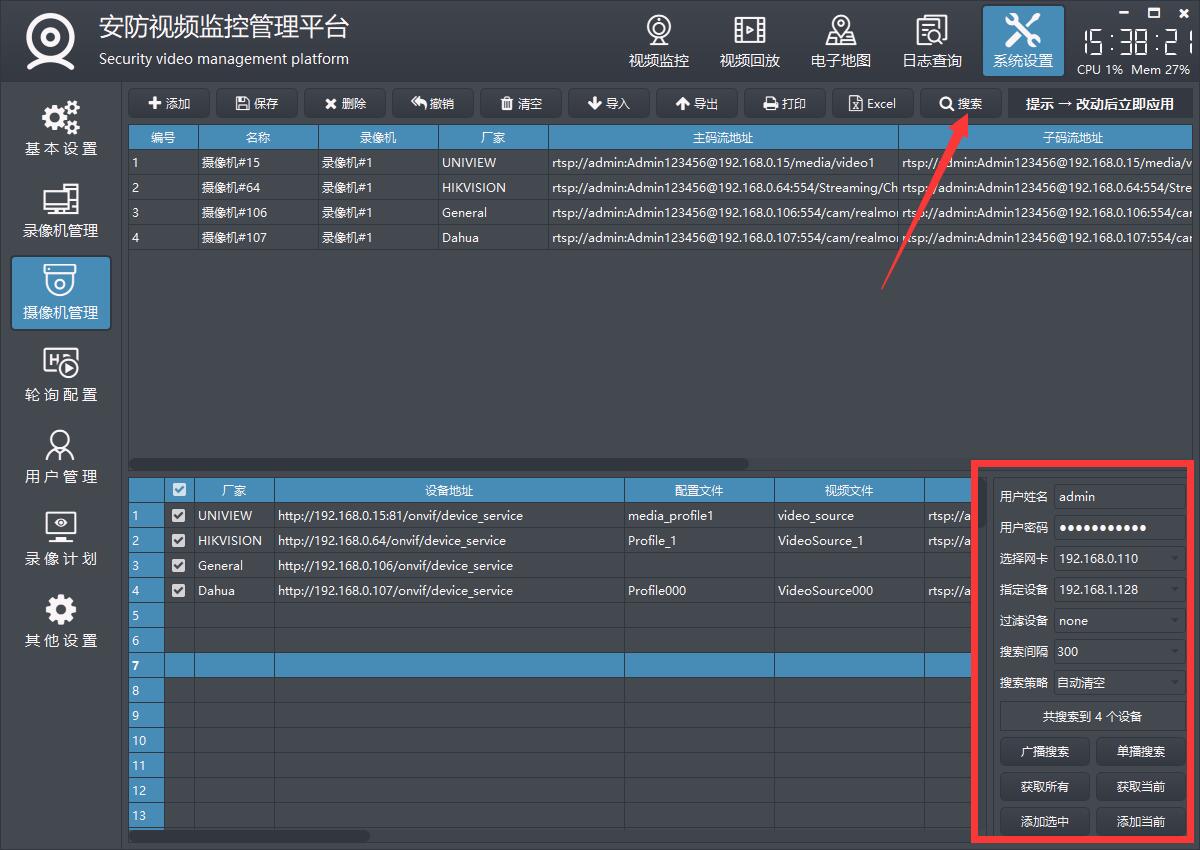Click the 用户姓名 username input field
This screenshot has height=850, width=1200.
click(1118, 497)
